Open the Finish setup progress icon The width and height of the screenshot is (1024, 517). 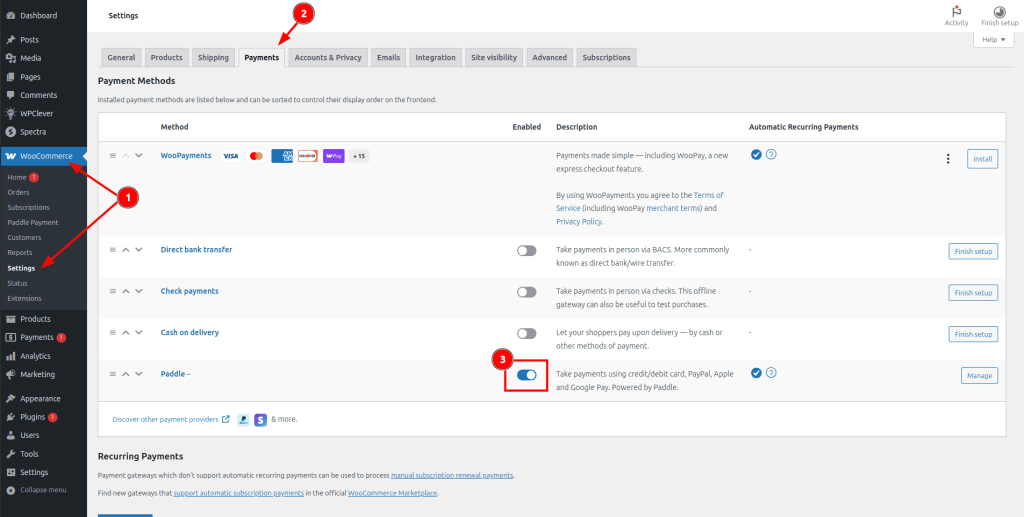pyautogui.click(x=999, y=12)
